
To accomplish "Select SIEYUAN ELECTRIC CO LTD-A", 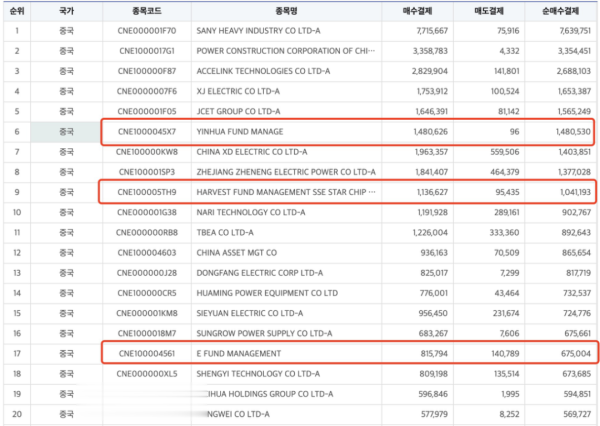I will coord(250,313).
